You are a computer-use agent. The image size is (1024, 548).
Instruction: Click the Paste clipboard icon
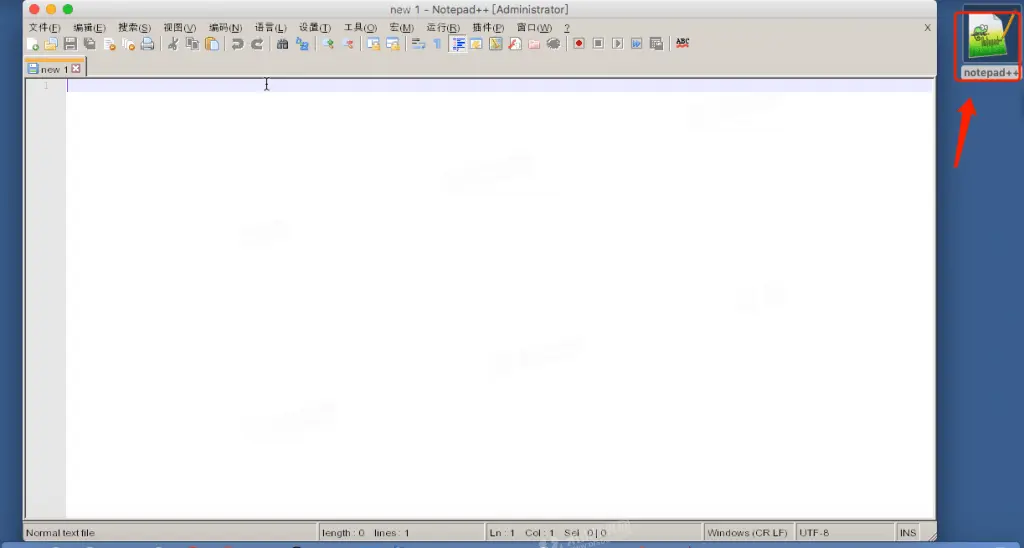(212, 44)
